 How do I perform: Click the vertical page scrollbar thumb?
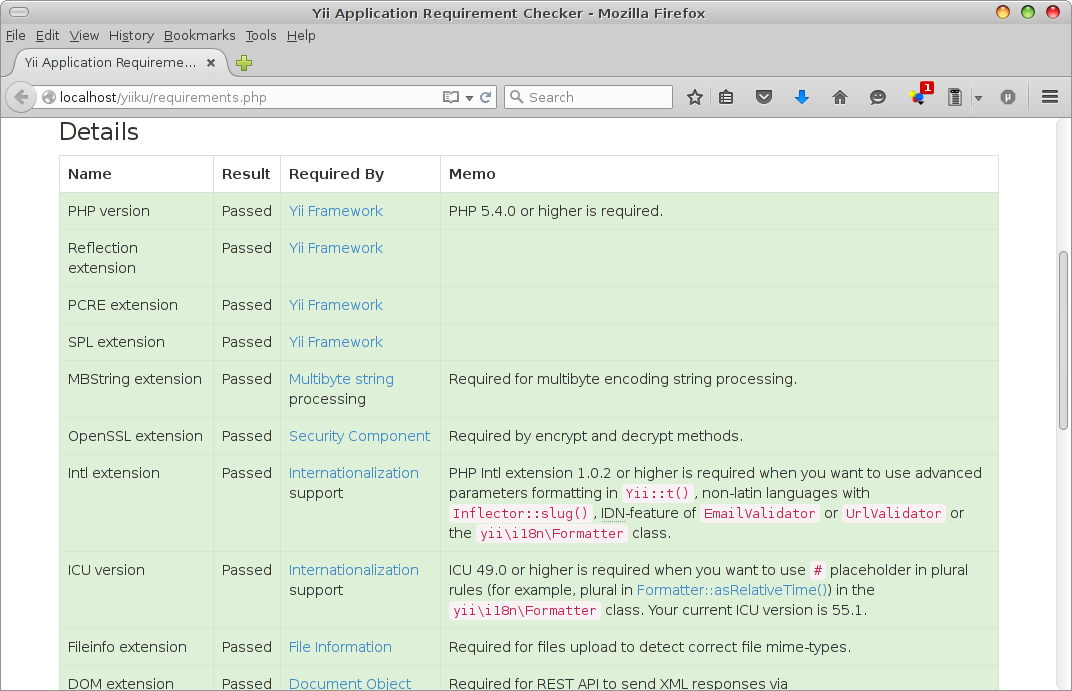(x=1062, y=340)
